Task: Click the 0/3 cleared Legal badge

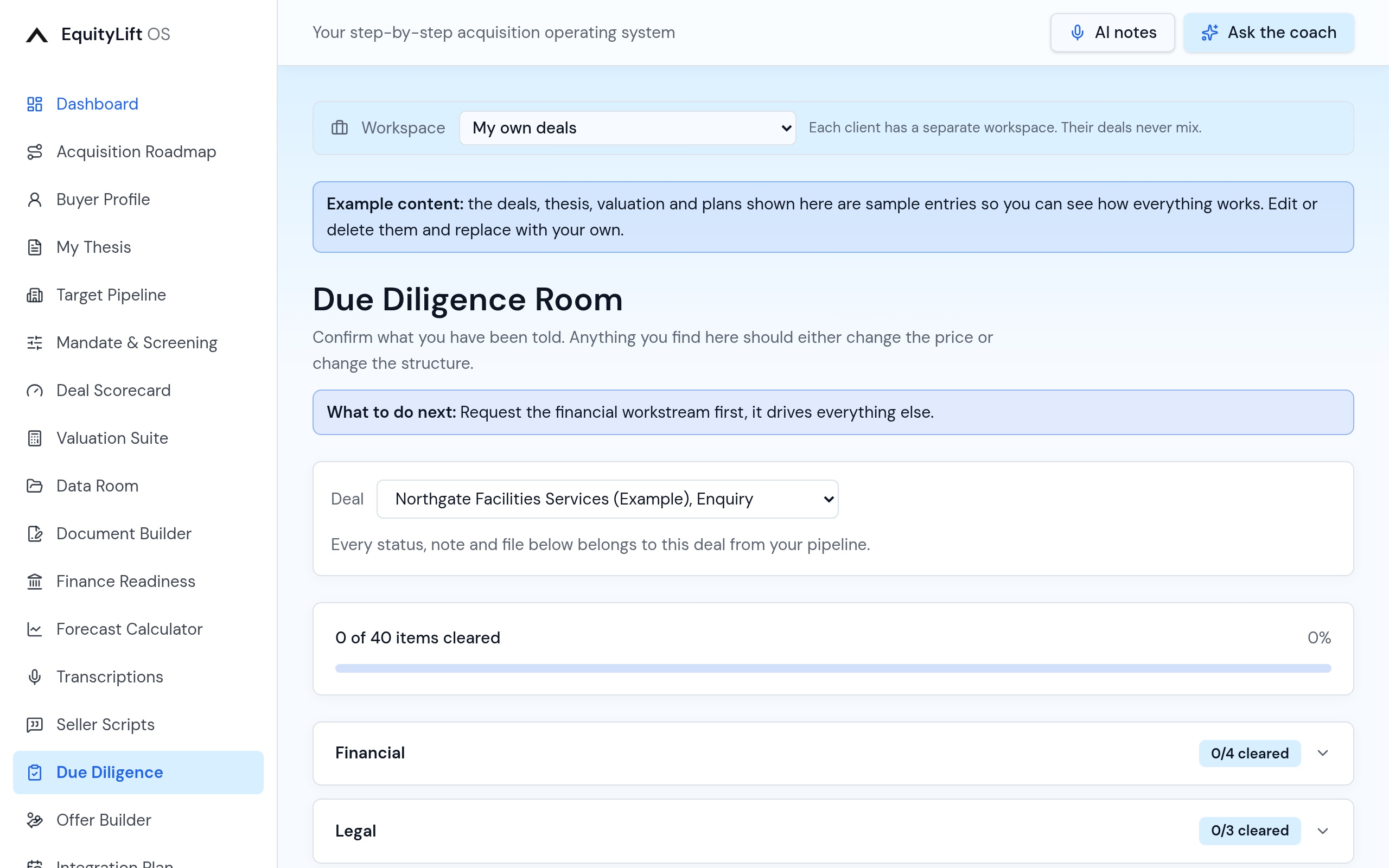Action: (x=1250, y=831)
